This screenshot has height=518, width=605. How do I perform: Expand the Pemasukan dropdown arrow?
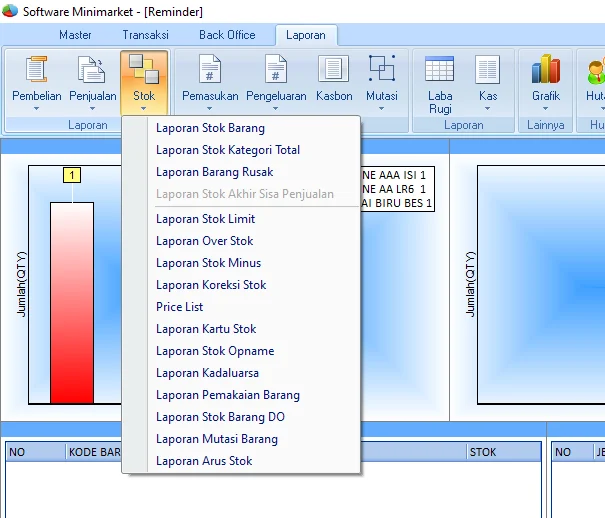coord(210,109)
